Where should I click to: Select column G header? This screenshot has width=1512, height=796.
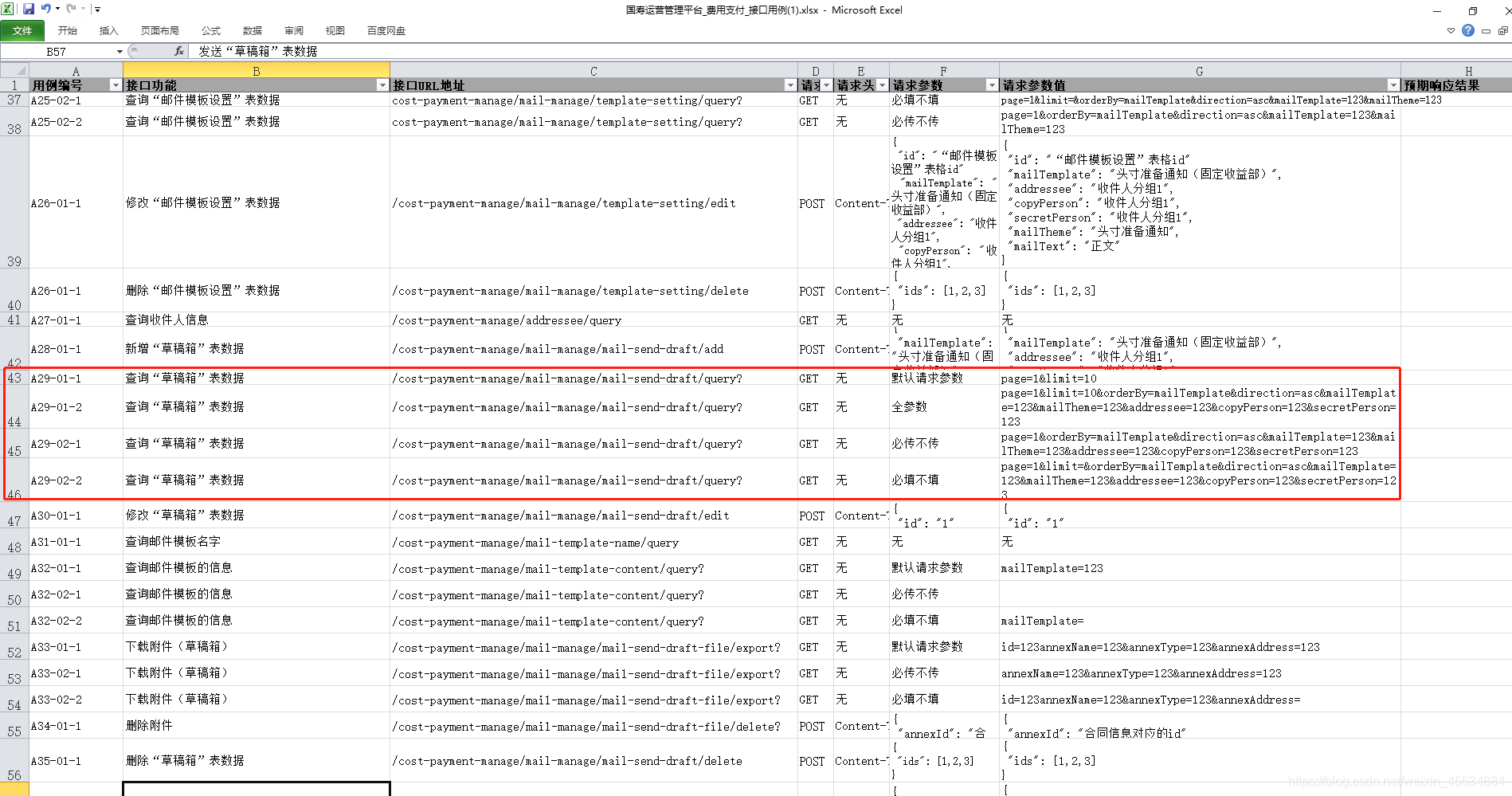pyautogui.click(x=1200, y=71)
